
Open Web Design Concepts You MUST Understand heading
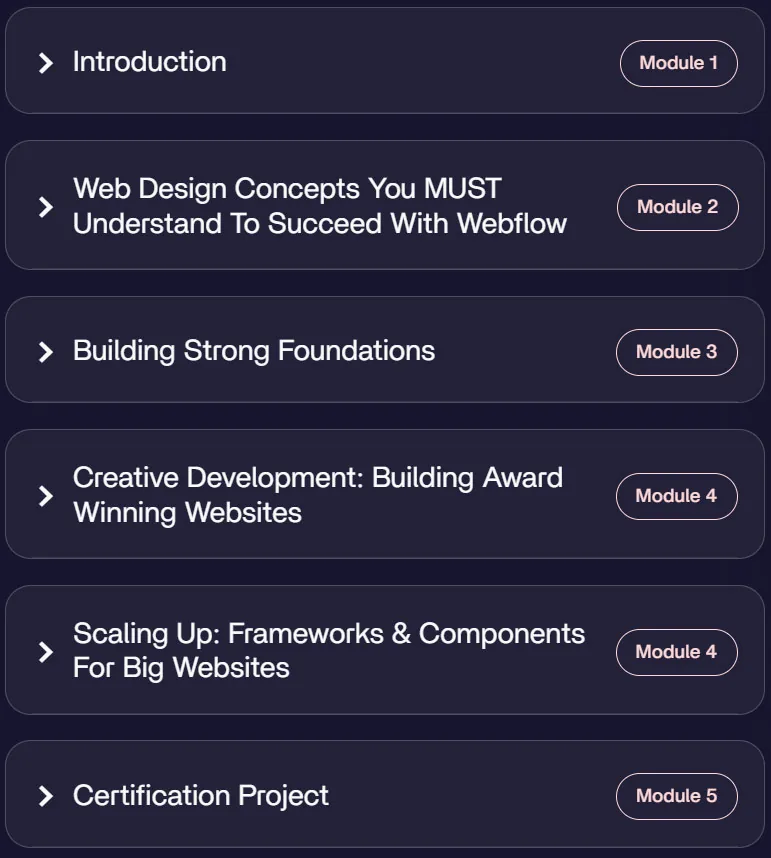(x=320, y=206)
